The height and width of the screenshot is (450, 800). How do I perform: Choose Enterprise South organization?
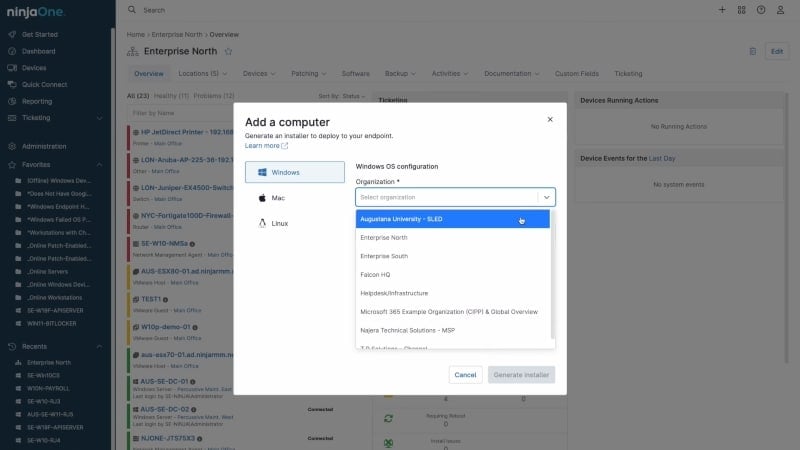pyautogui.click(x=453, y=256)
